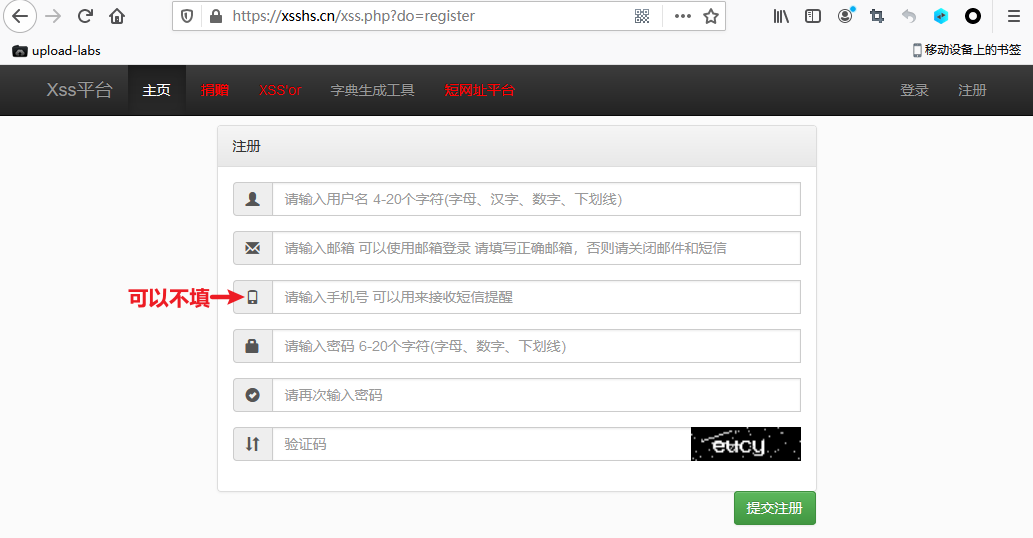Open the 字典生成工具 navigation link

coord(373,90)
